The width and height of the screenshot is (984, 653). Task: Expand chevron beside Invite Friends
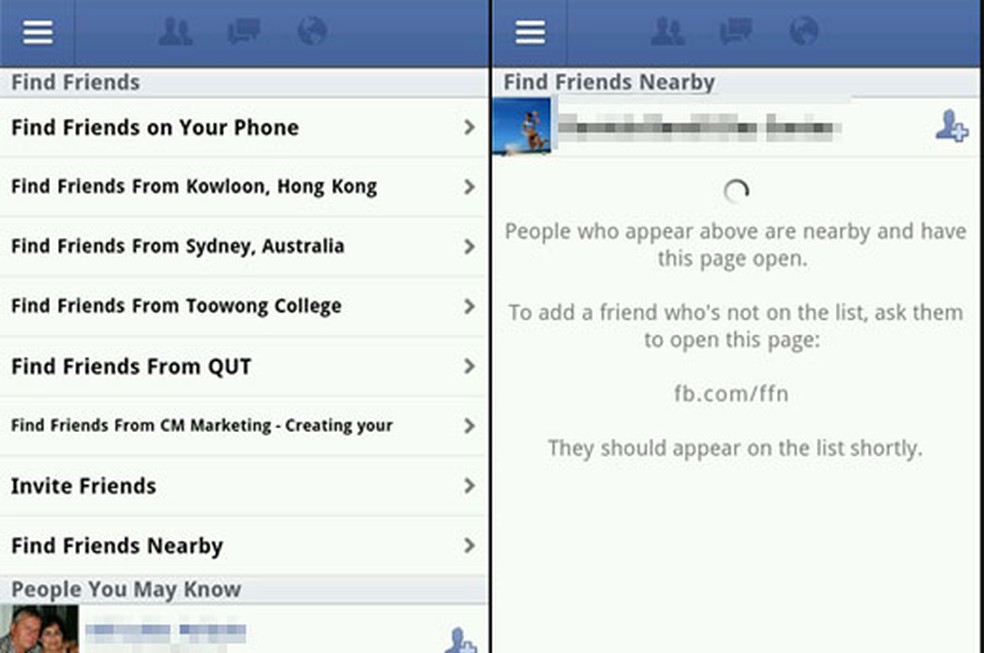pos(469,486)
